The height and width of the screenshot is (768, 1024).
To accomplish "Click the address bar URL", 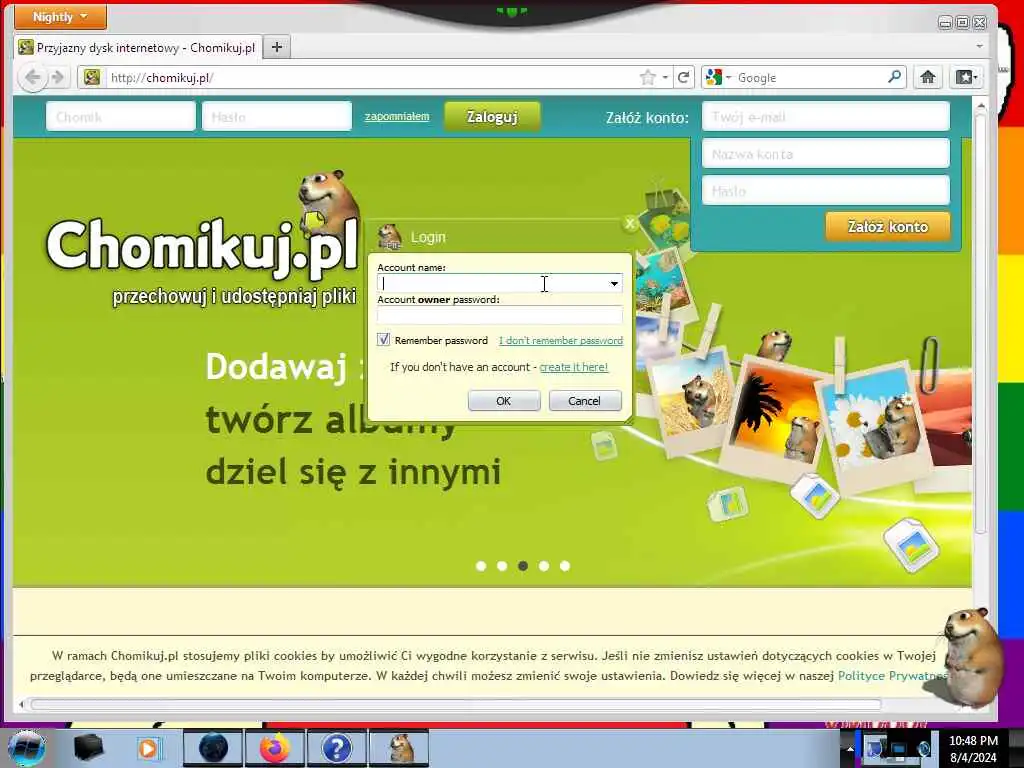I will 366,78.
